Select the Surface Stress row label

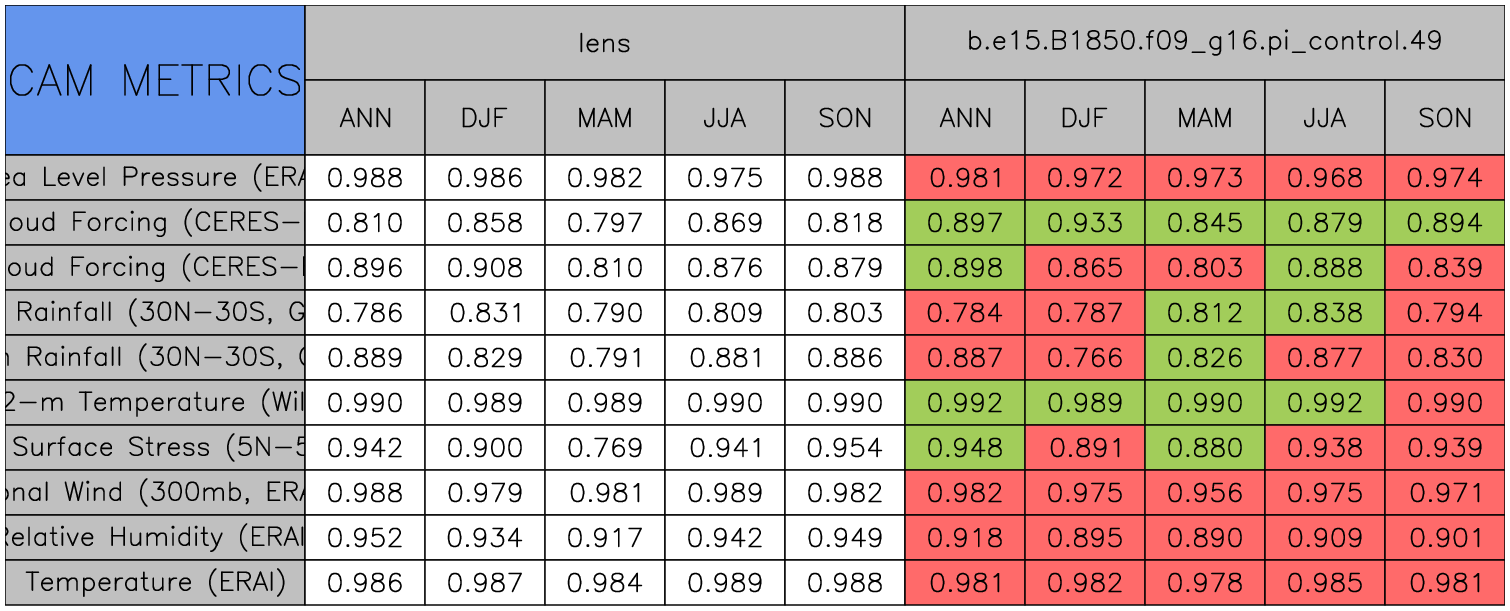click(x=155, y=448)
